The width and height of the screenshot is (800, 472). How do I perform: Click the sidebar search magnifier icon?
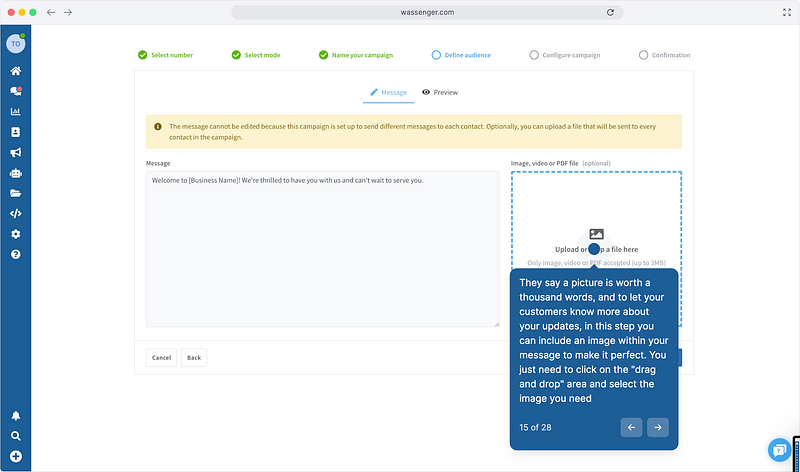pos(16,436)
